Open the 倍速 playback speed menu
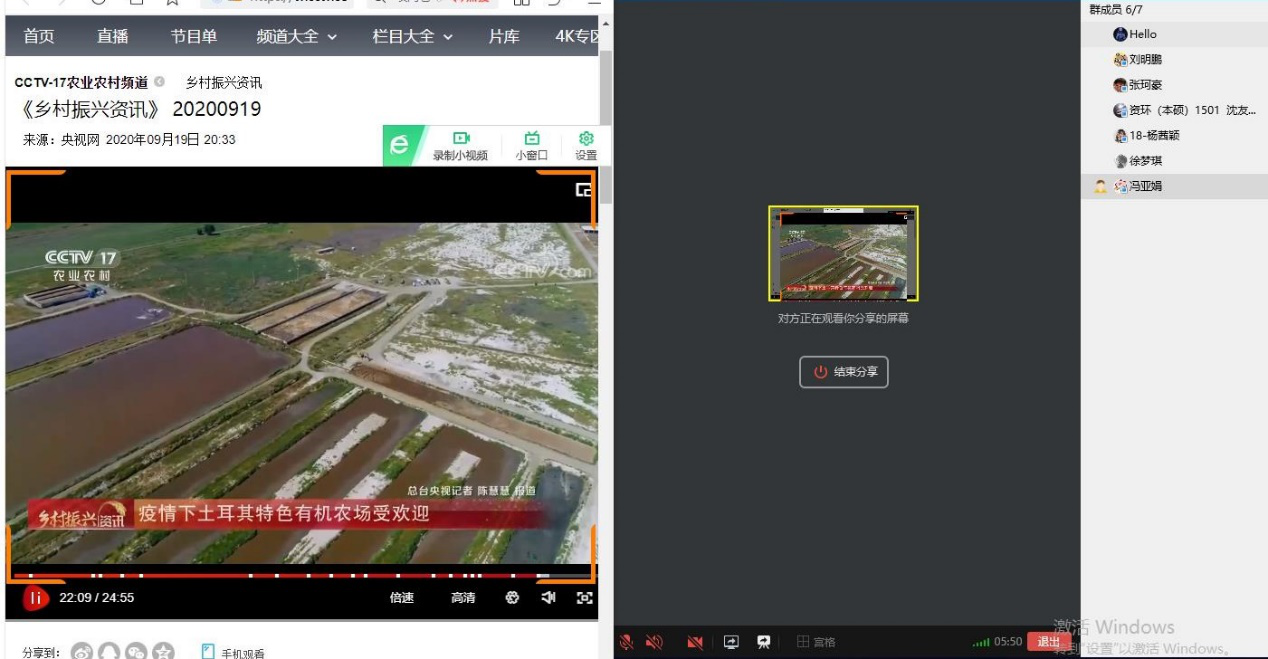 (401, 598)
